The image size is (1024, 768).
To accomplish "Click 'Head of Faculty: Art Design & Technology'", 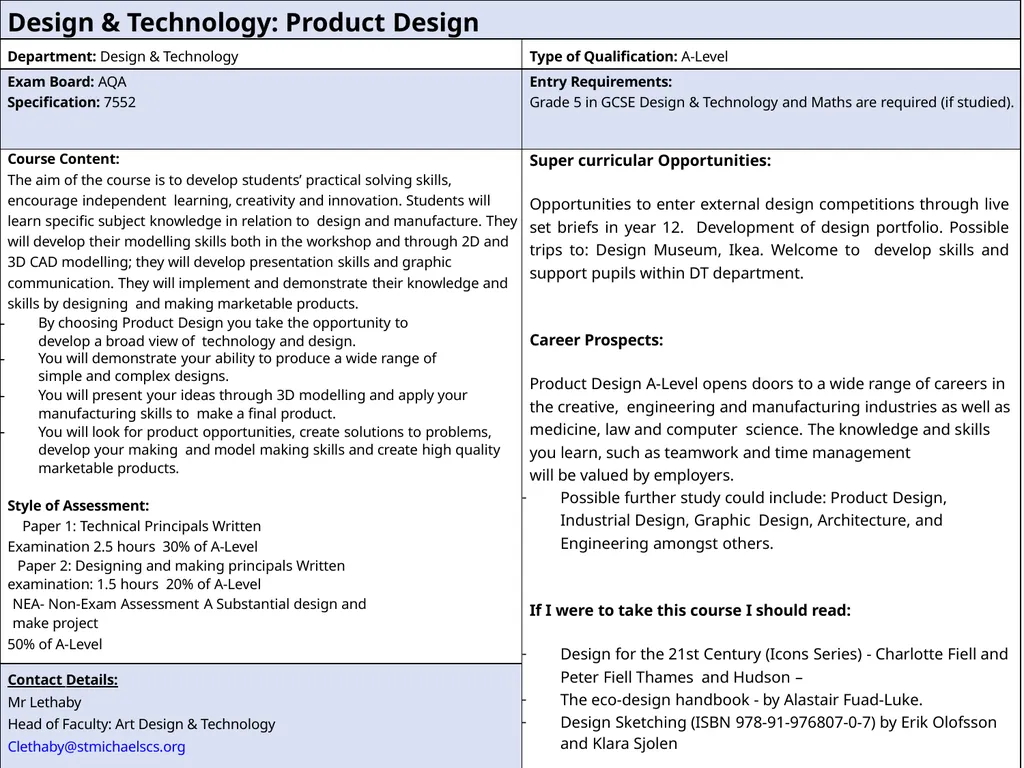I will click(142, 724).
